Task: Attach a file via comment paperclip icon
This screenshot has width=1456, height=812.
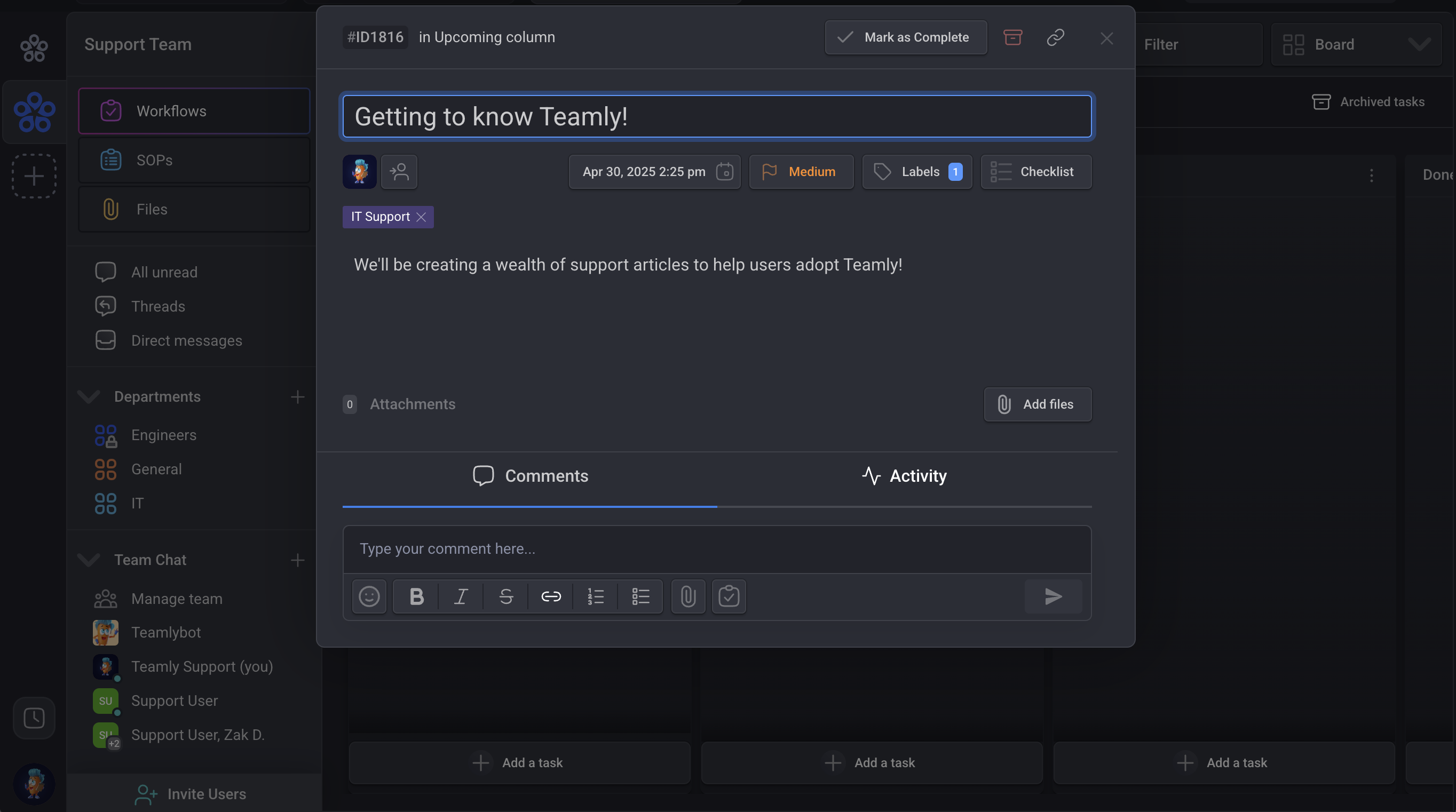Action: point(688,596)
